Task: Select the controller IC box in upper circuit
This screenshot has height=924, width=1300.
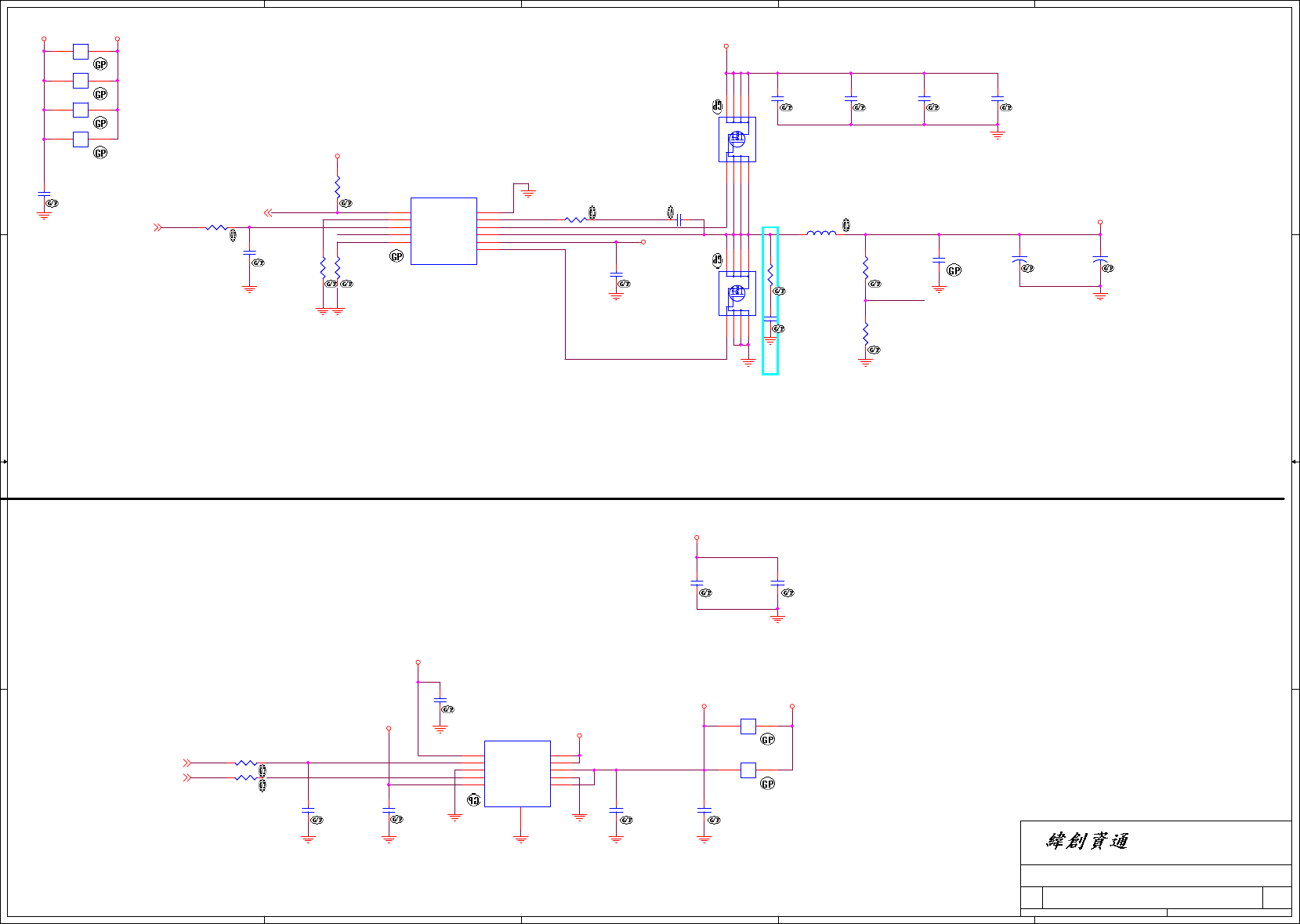Action: (444, 231)
